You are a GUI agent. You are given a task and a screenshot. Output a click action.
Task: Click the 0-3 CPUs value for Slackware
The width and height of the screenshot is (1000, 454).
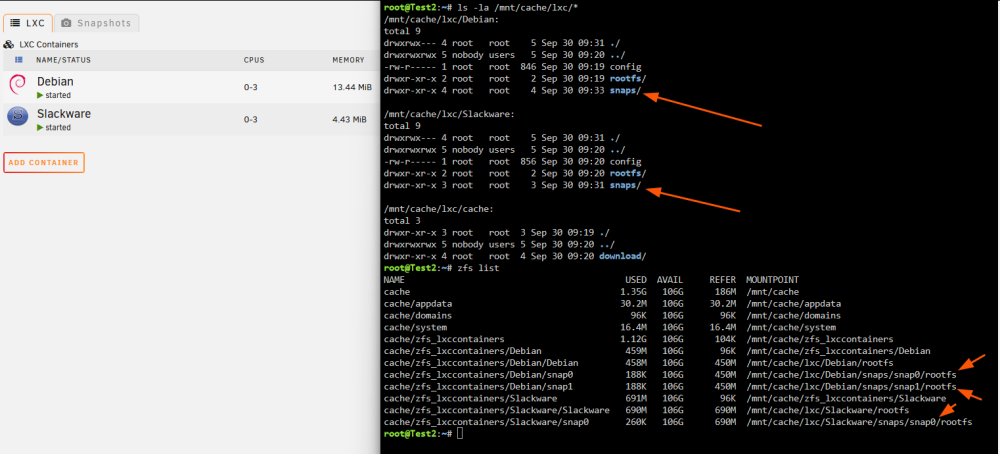(x=251, y=119)
